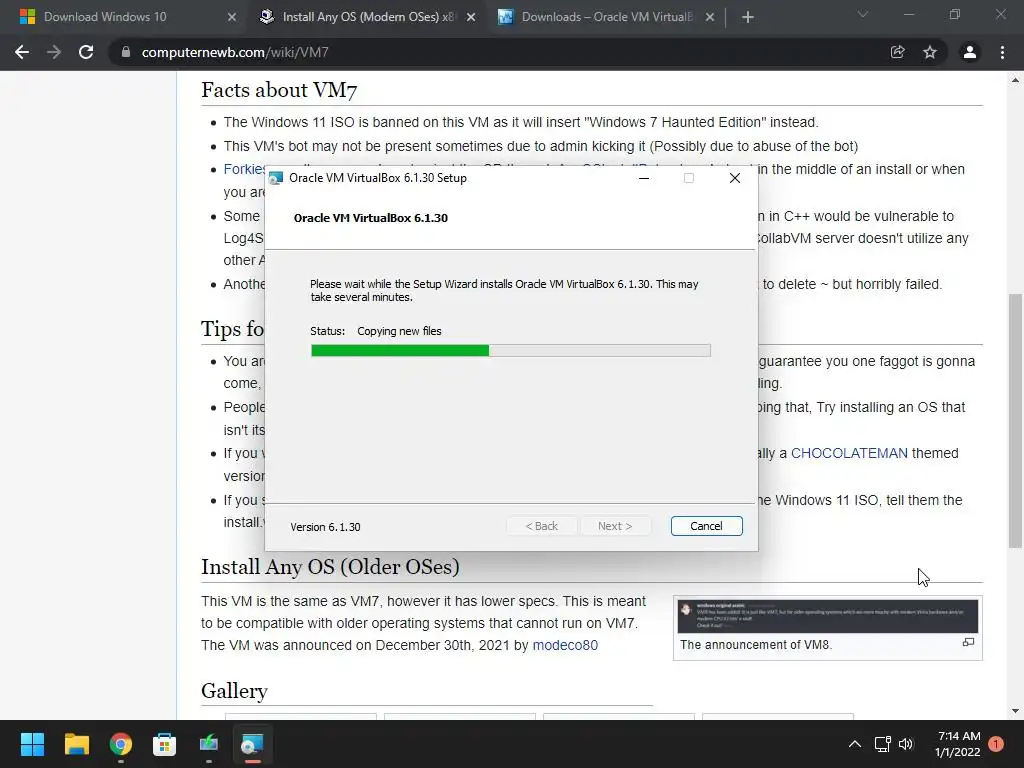Screen dimensions: 1024x768
Task: Open the notification badge showing 1
Action: pos(996,744)
